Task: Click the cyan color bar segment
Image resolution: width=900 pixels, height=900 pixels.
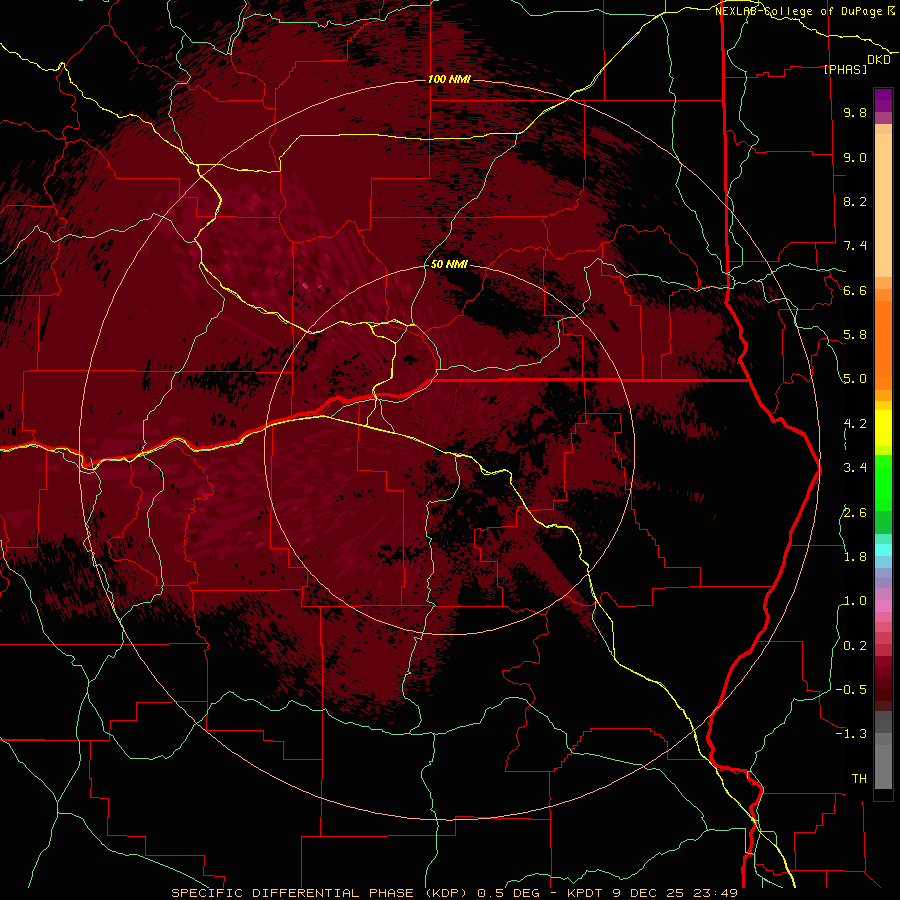Action: (883, 549)
